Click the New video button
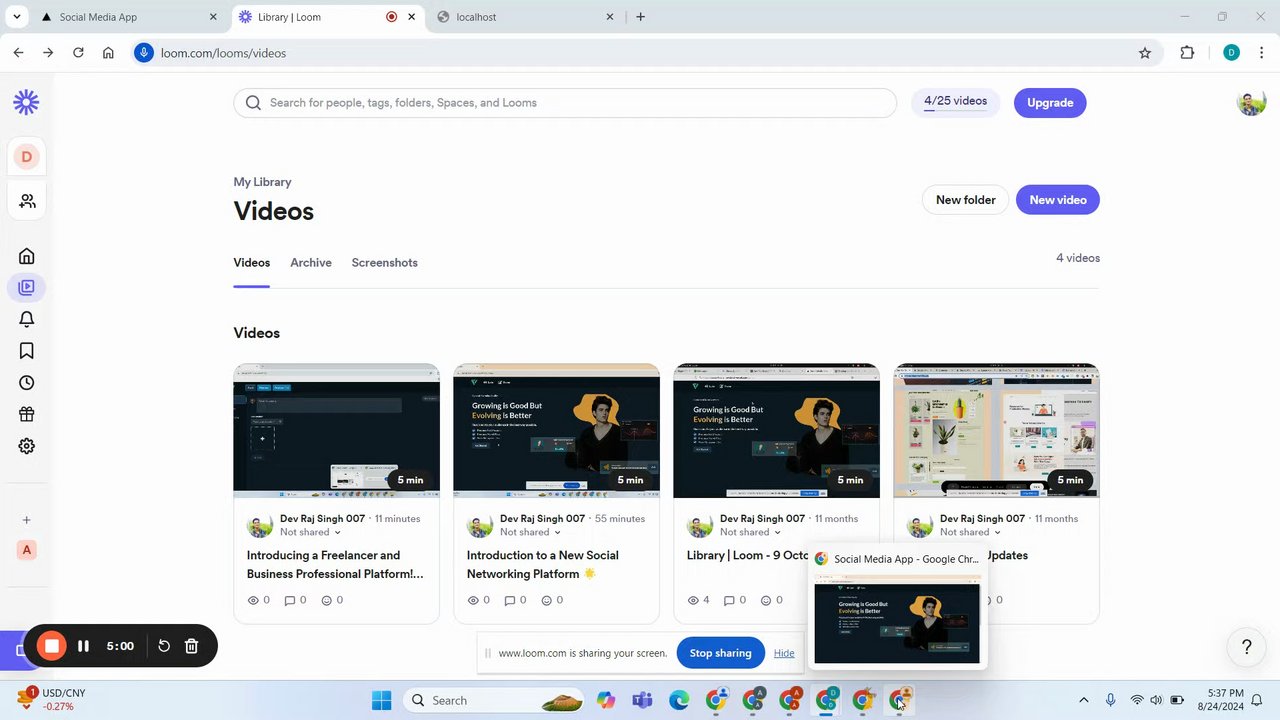Viewport: 1280px width, 720px height. tap(1058, 200)
